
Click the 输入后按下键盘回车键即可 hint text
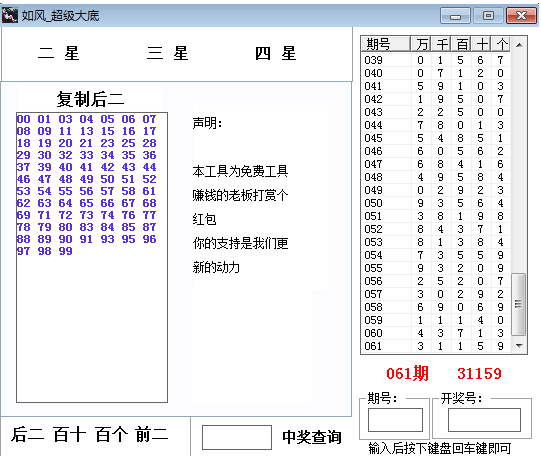[440, 449]
